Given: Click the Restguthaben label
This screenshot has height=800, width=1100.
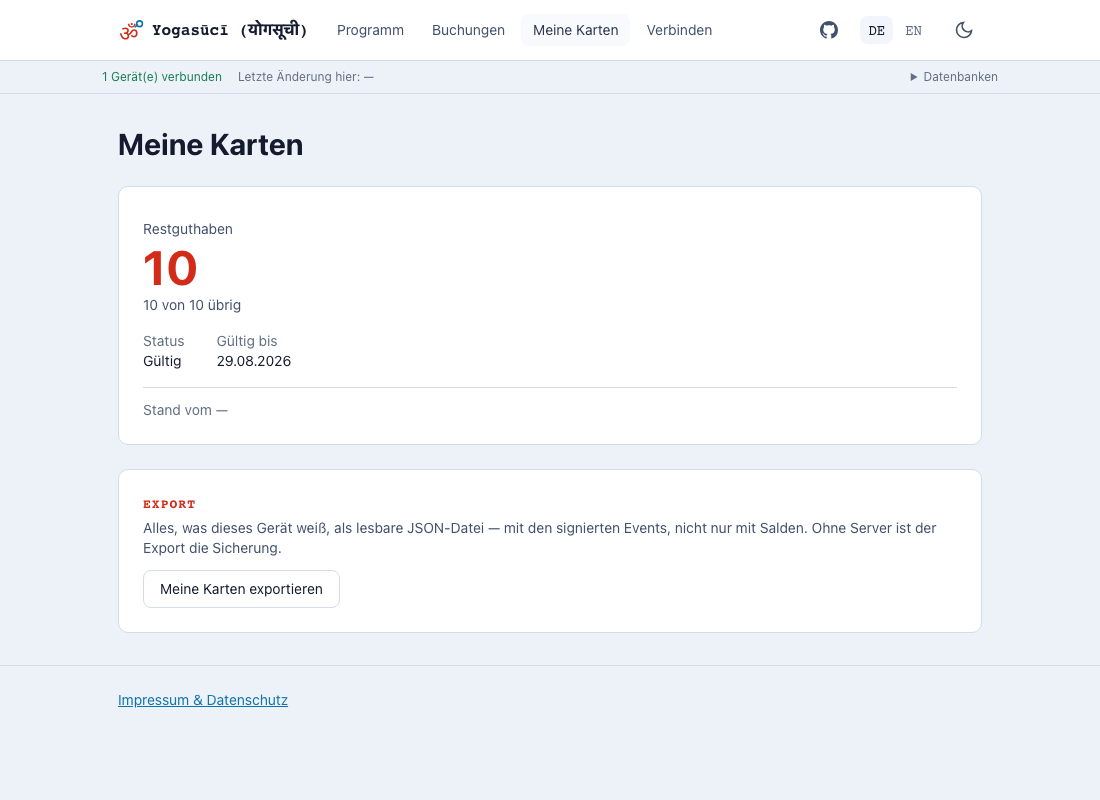Looking at the screenshot, I should pyautogui.click(x=188, y=229).
